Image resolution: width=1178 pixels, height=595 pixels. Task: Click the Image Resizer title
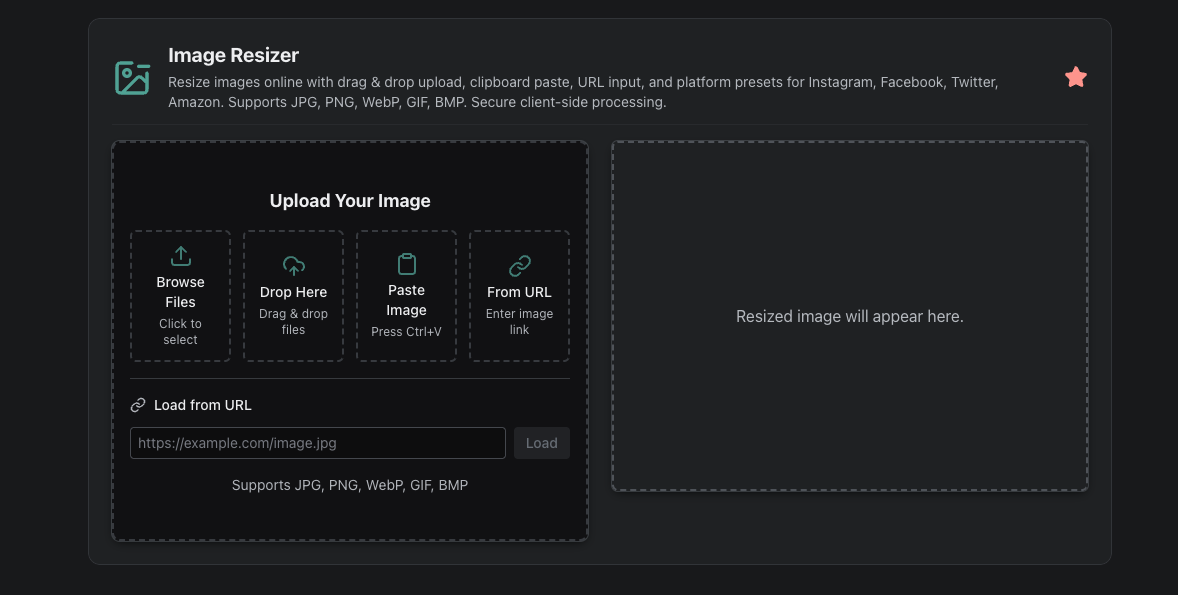(234, 55)
